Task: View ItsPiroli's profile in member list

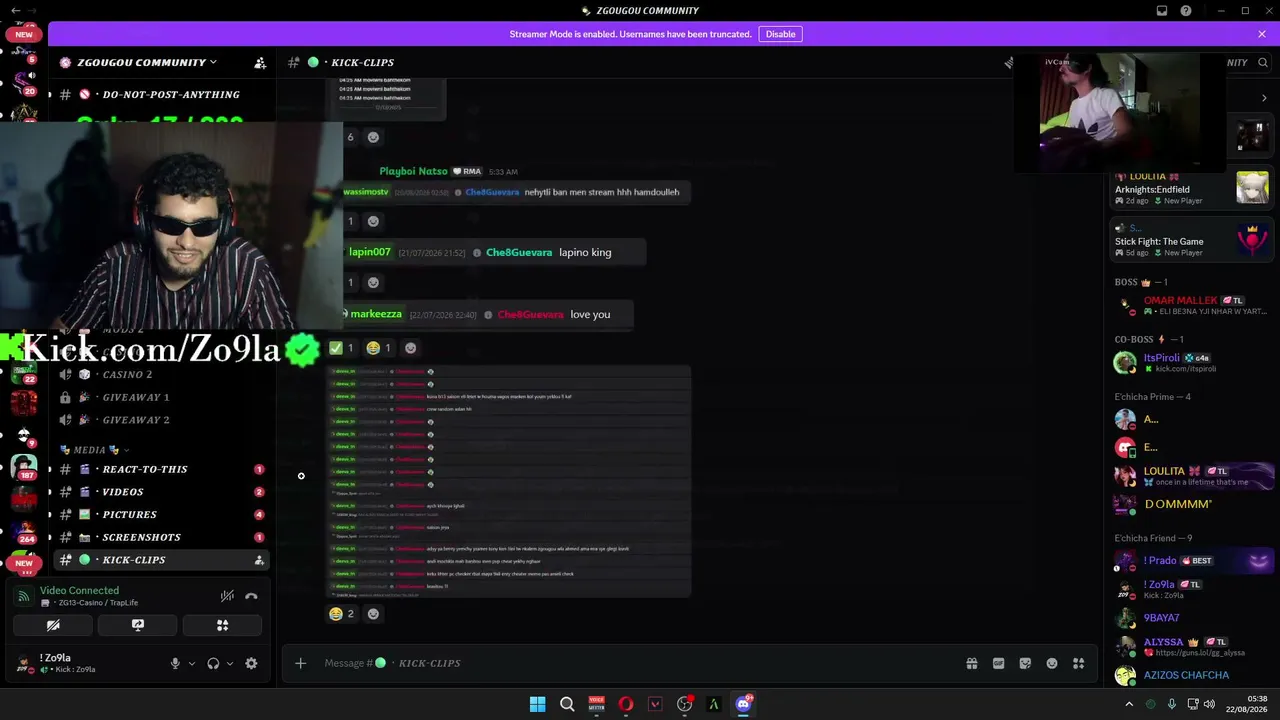Action: pos(1192,362)
